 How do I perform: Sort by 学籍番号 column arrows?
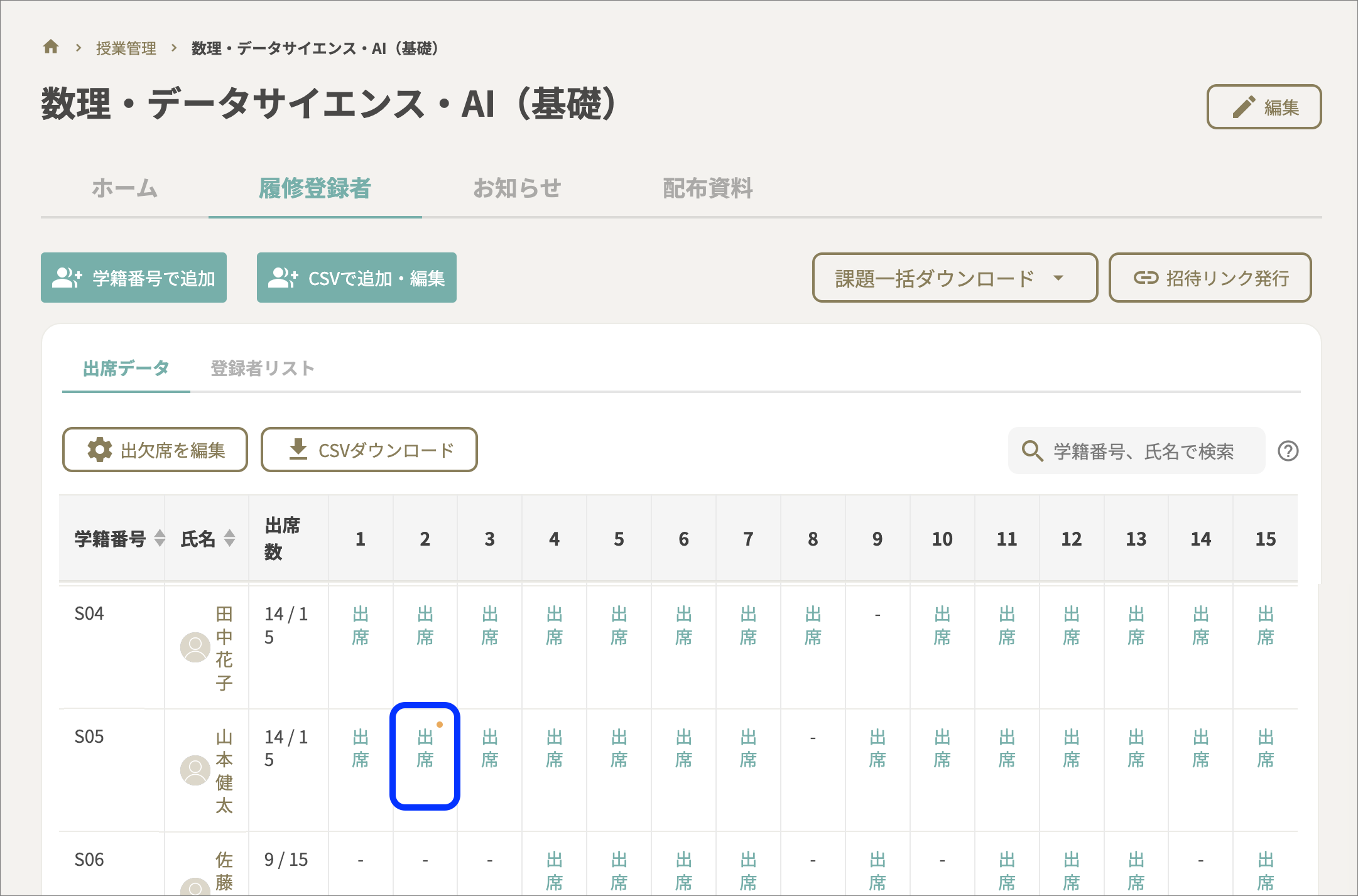coord(160,538)
